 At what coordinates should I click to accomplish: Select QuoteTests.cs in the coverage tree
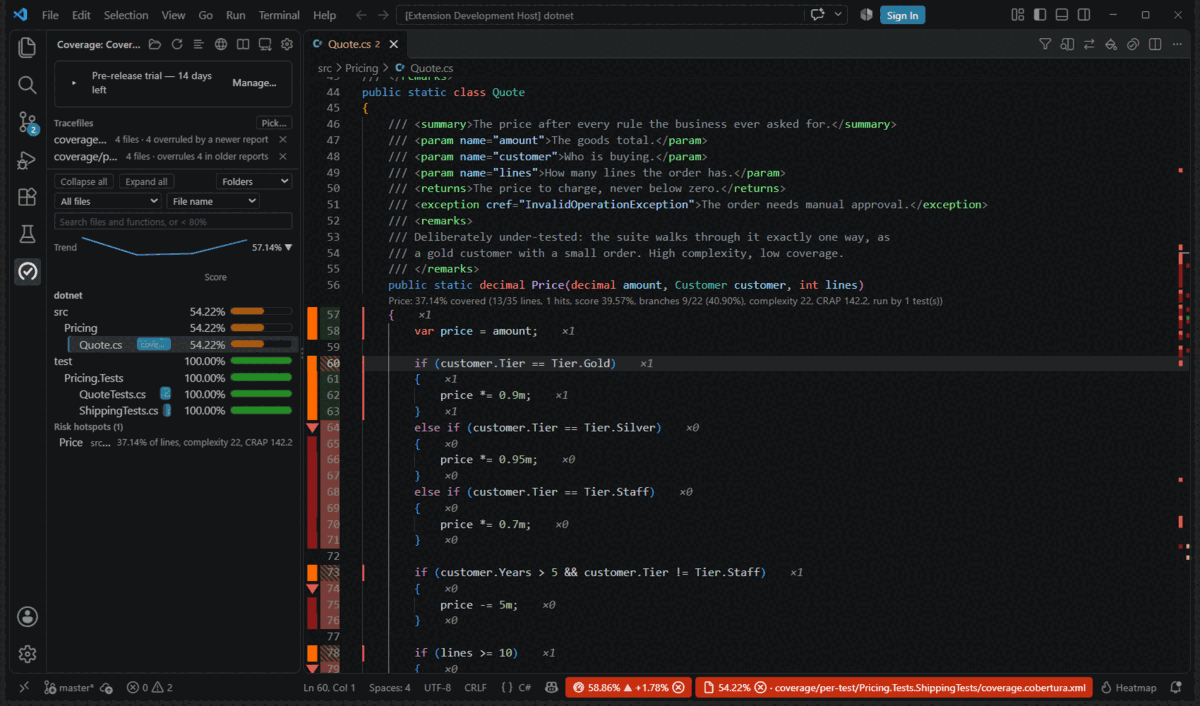click(x=173, y=394)
